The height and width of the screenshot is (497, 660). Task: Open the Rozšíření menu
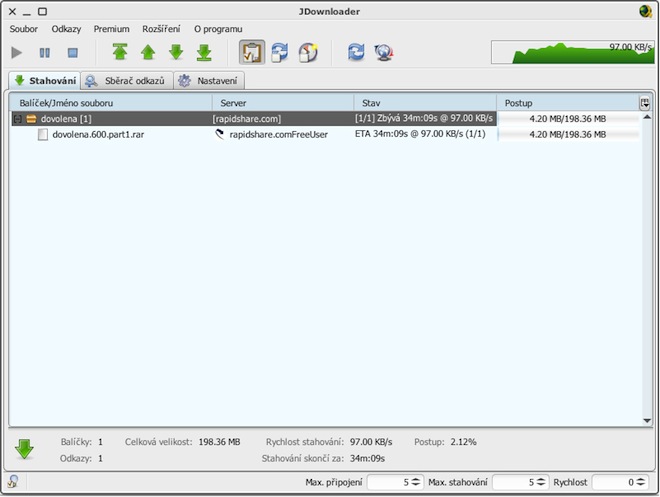click(161, 29)
